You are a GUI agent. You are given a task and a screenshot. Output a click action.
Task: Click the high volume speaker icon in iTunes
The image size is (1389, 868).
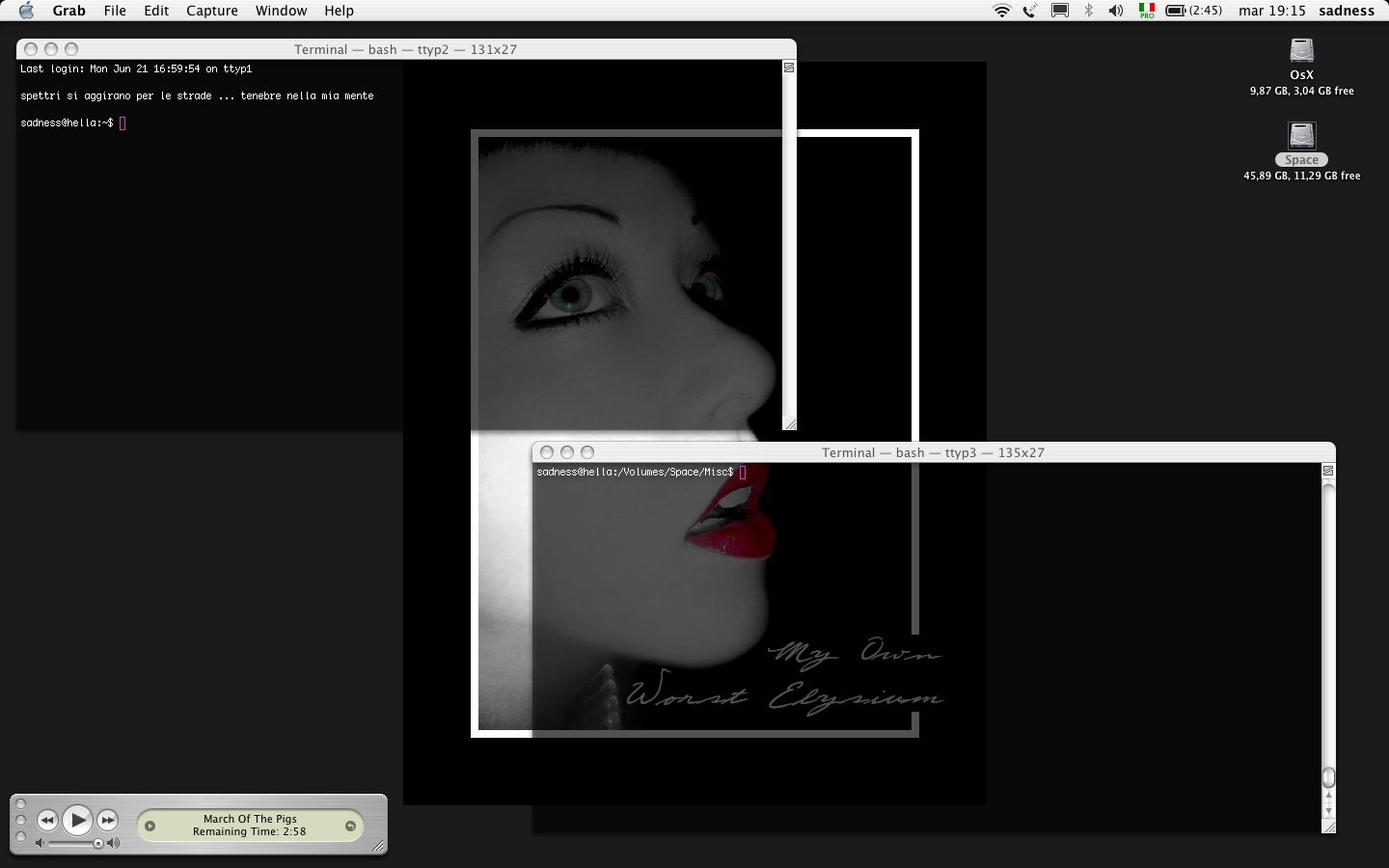[114, 844]
